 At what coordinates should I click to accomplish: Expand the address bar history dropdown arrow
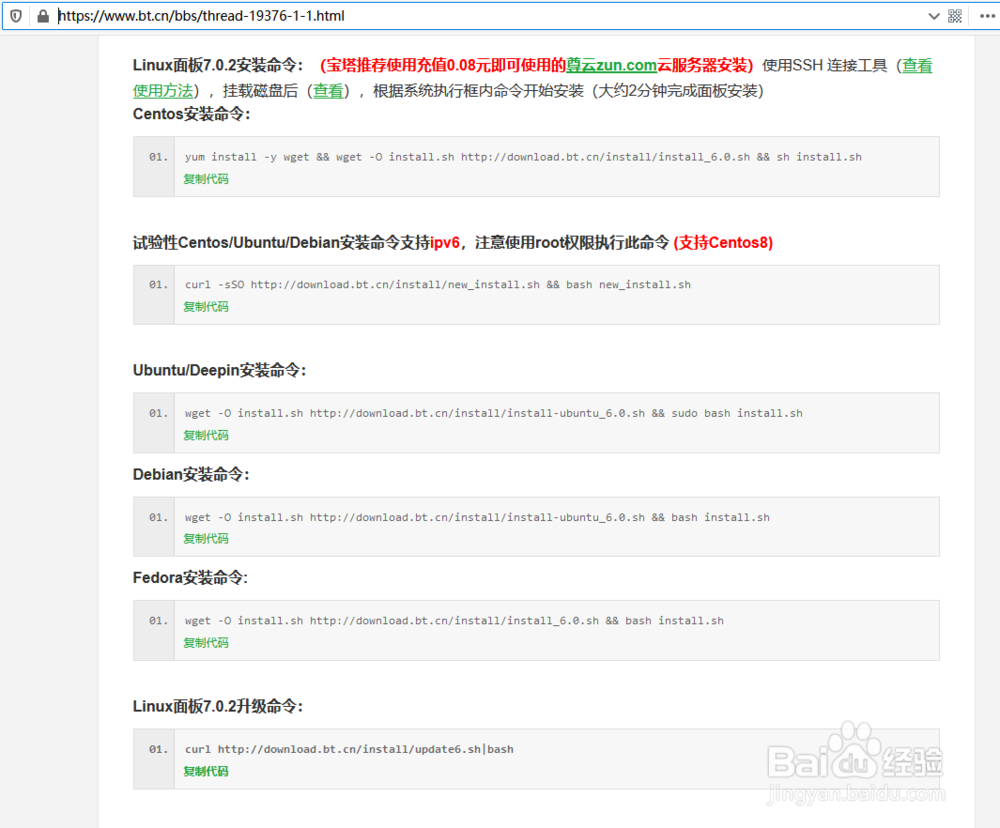pos(934,16)
